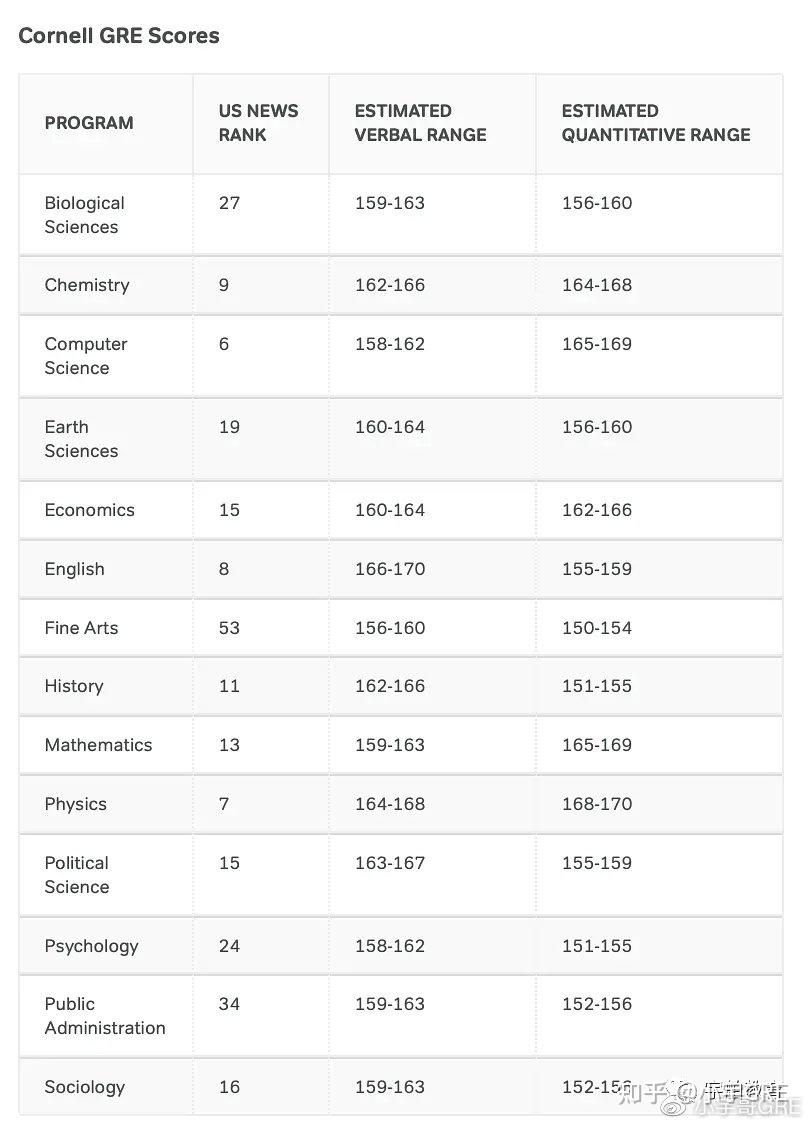Click Physics quantitative range 168-170
The image size is (810, 1126).
point(597,804)
